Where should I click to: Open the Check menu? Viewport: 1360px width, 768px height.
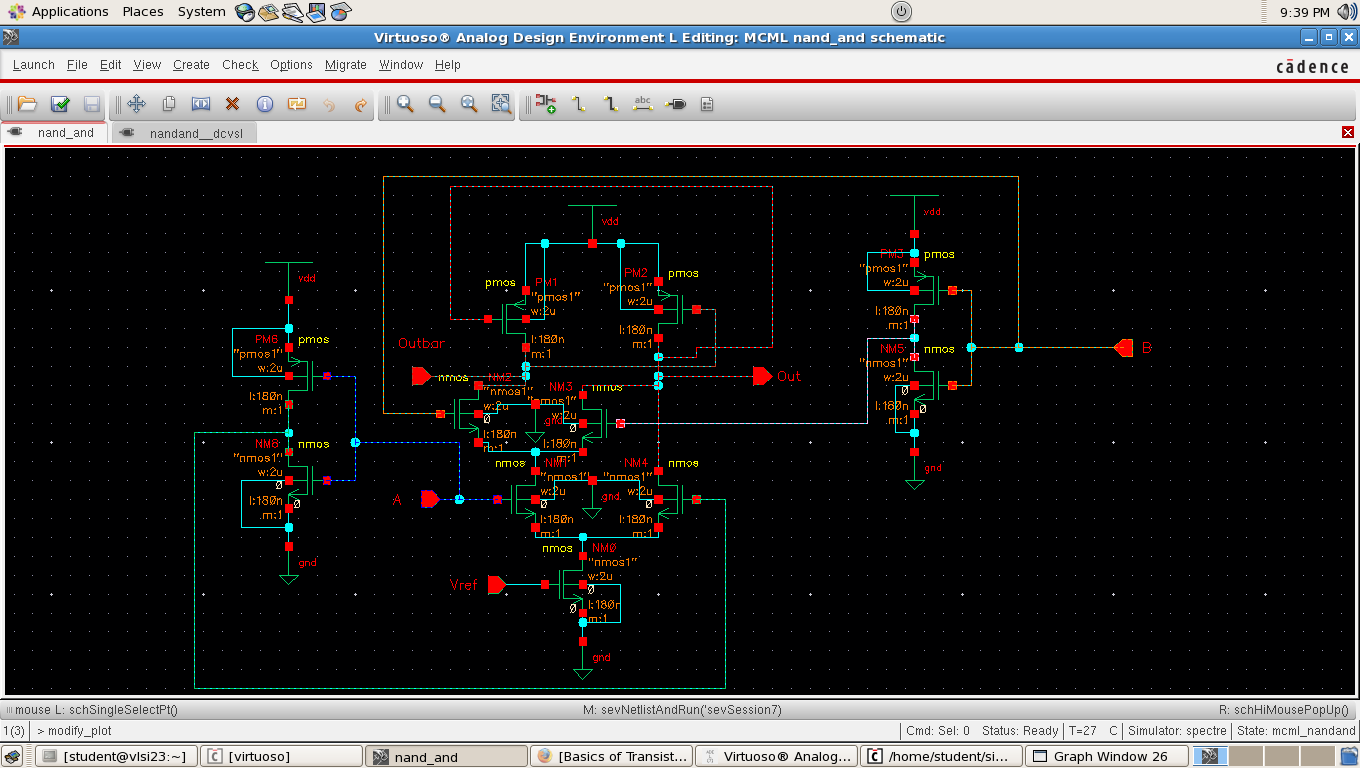click(240, 65)
